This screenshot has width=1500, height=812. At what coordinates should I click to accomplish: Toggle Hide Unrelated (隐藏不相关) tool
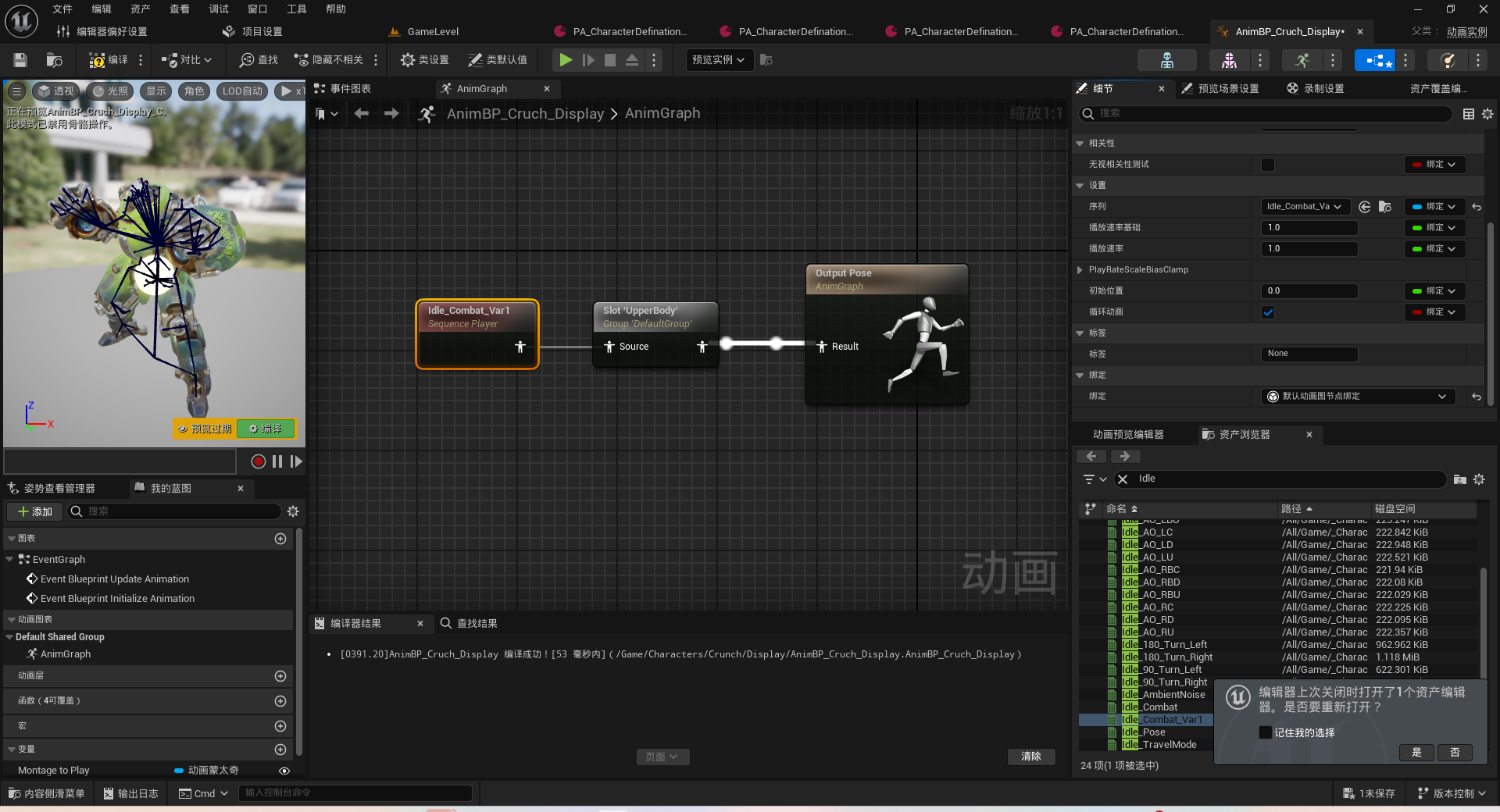coord(329,60)
